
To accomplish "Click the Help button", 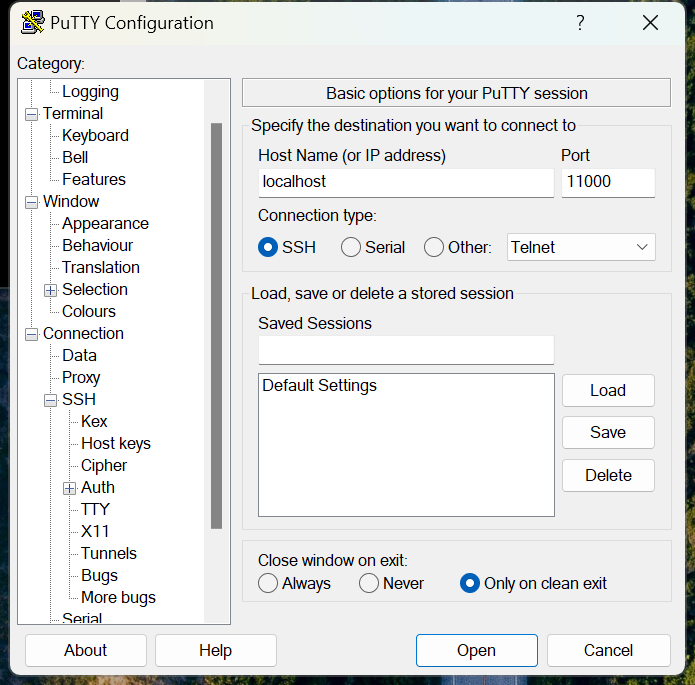I will [x=215, y=650].
